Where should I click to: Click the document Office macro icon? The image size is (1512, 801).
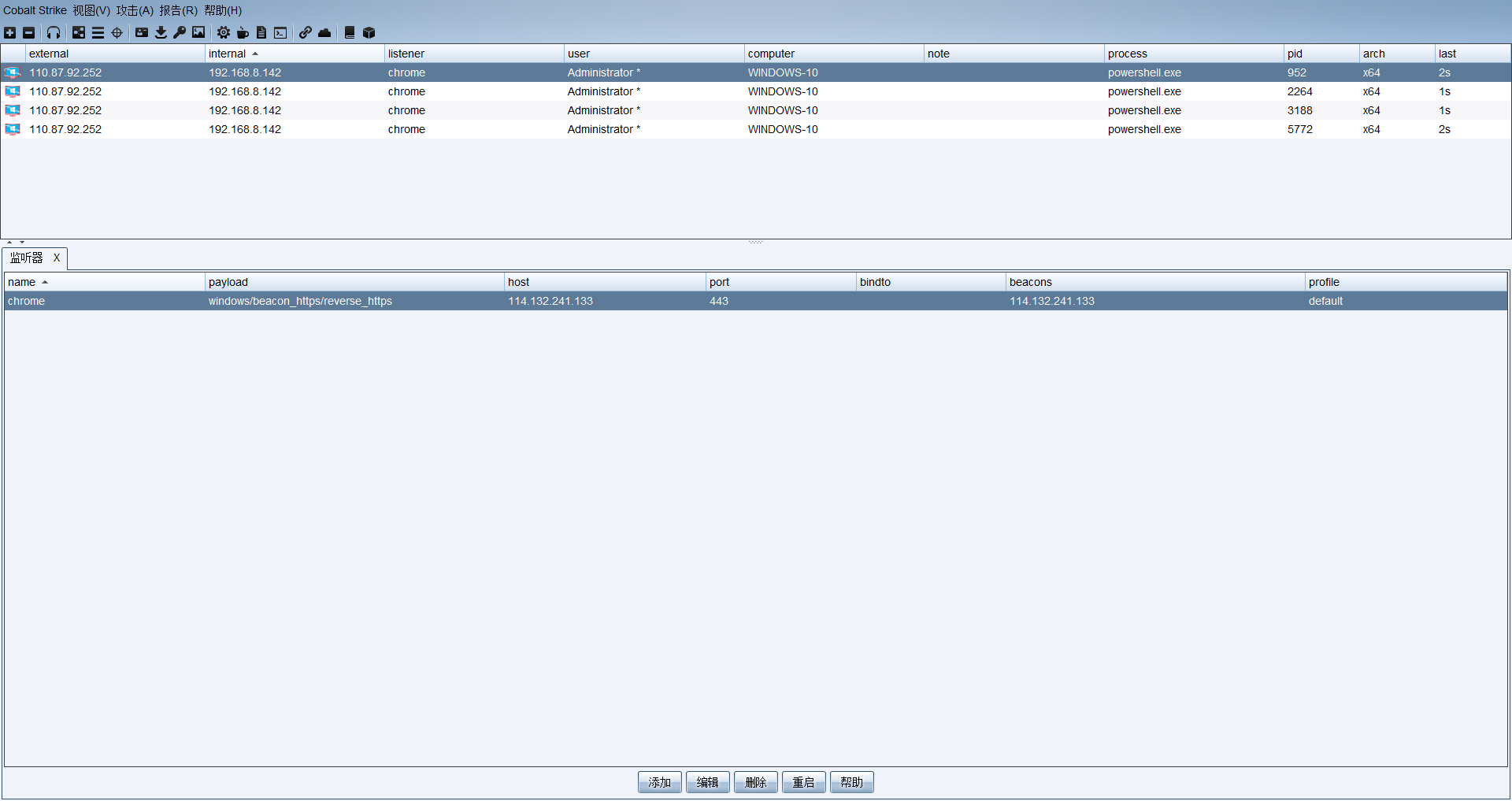[x=261, y=32]
